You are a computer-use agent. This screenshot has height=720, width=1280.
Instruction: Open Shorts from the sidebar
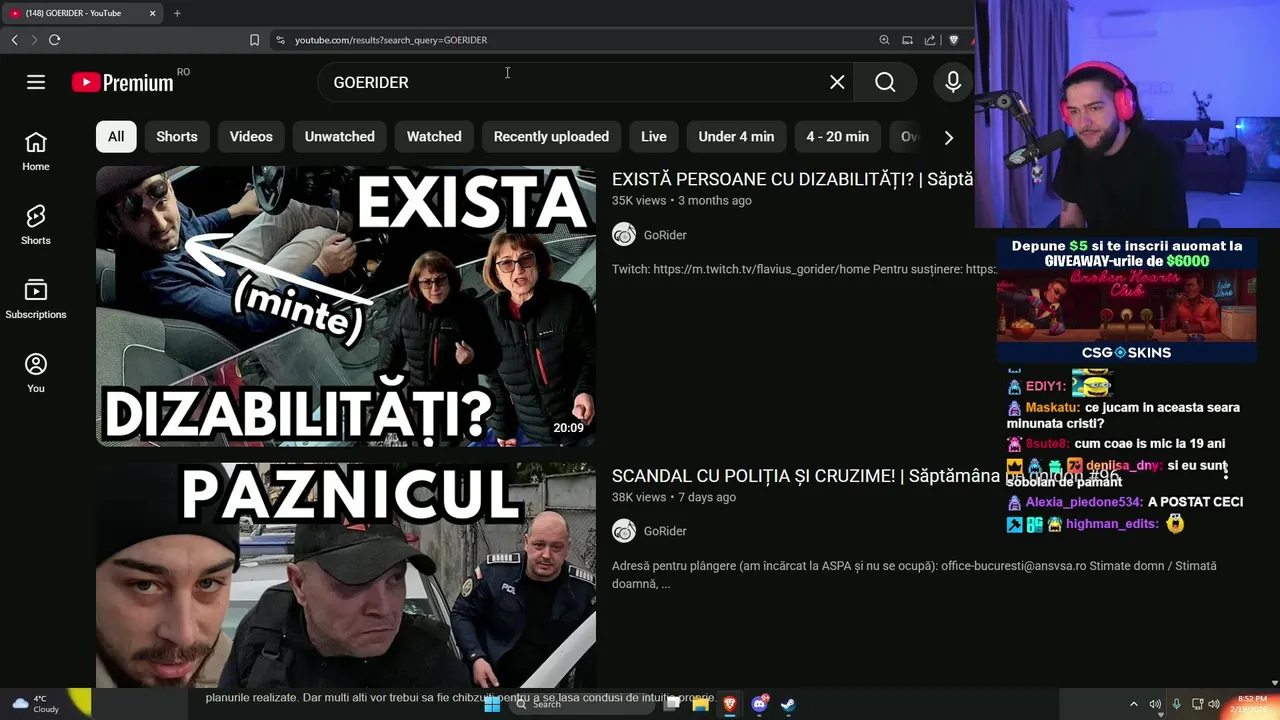pyautogui.click(x=36, y=226)
